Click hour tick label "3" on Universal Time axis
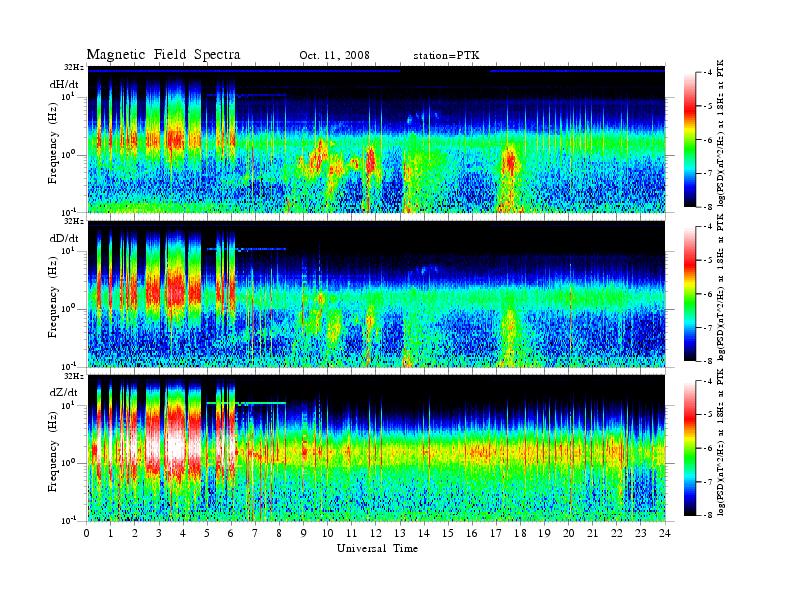Screen dimensions: 792x612 click(x=159, y=533)
